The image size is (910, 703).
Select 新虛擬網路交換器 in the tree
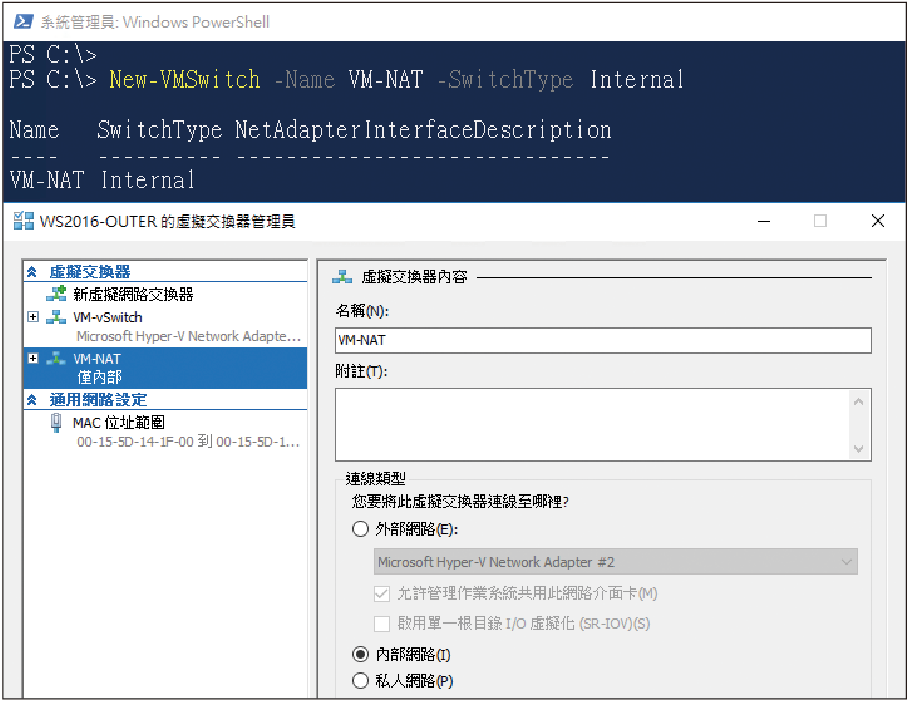[133, 294]
